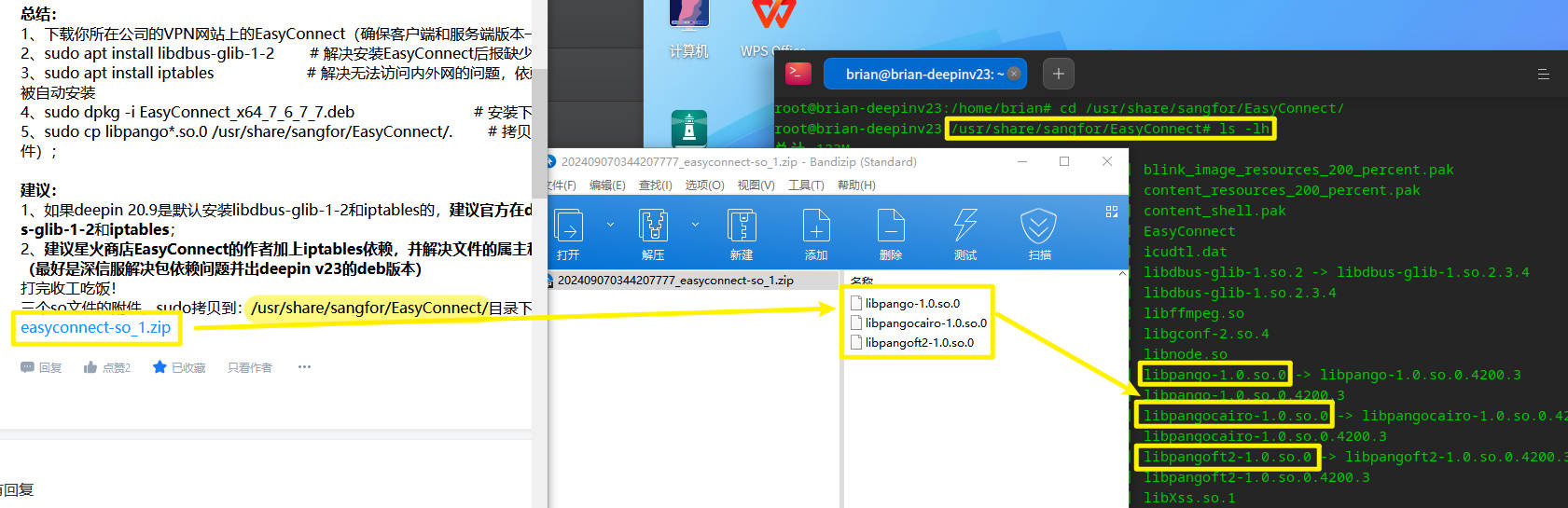Click the 点赞2 like button text
Viewport: 1568px width, 508px height.
117,368
